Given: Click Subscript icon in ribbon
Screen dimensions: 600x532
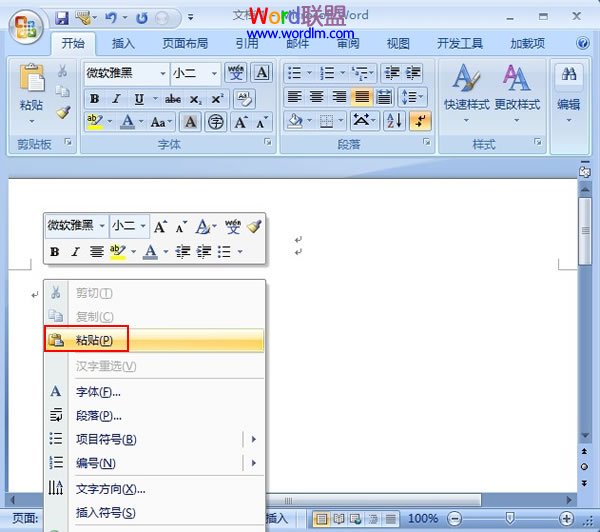Looking at the screenshot, I should click(195, 99).
